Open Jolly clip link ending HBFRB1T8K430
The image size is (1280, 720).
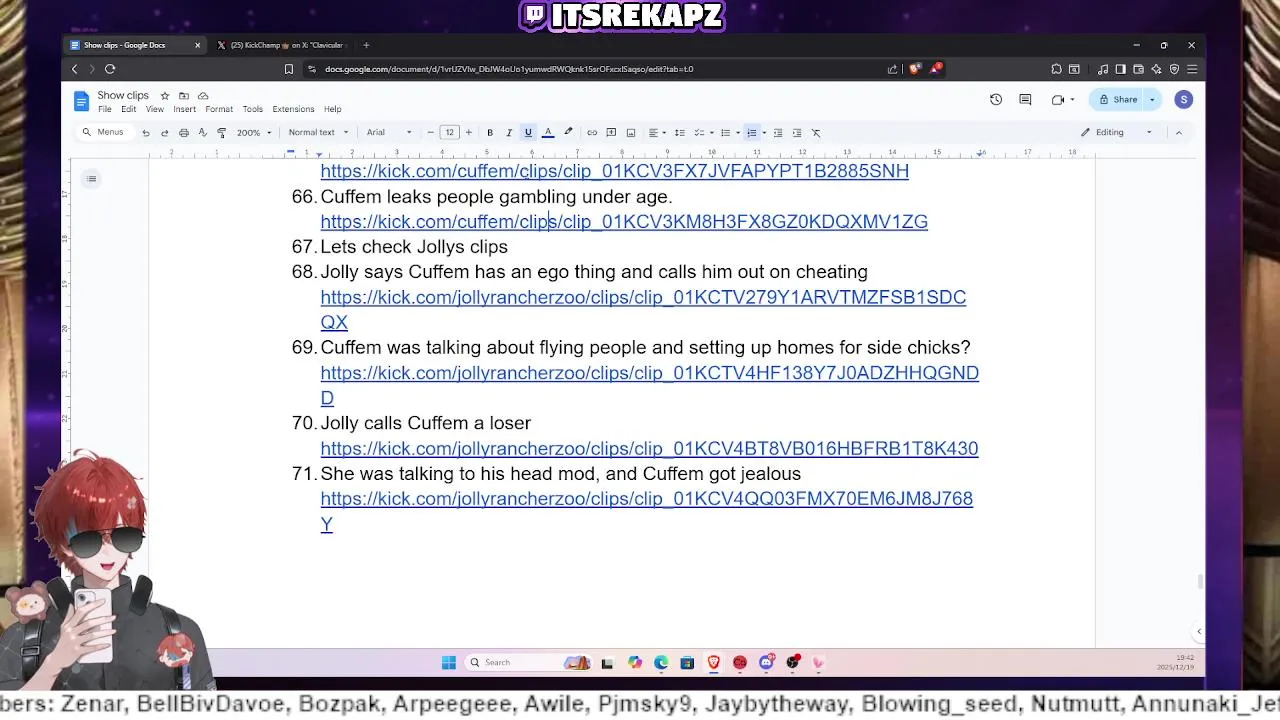click(649, 448)
